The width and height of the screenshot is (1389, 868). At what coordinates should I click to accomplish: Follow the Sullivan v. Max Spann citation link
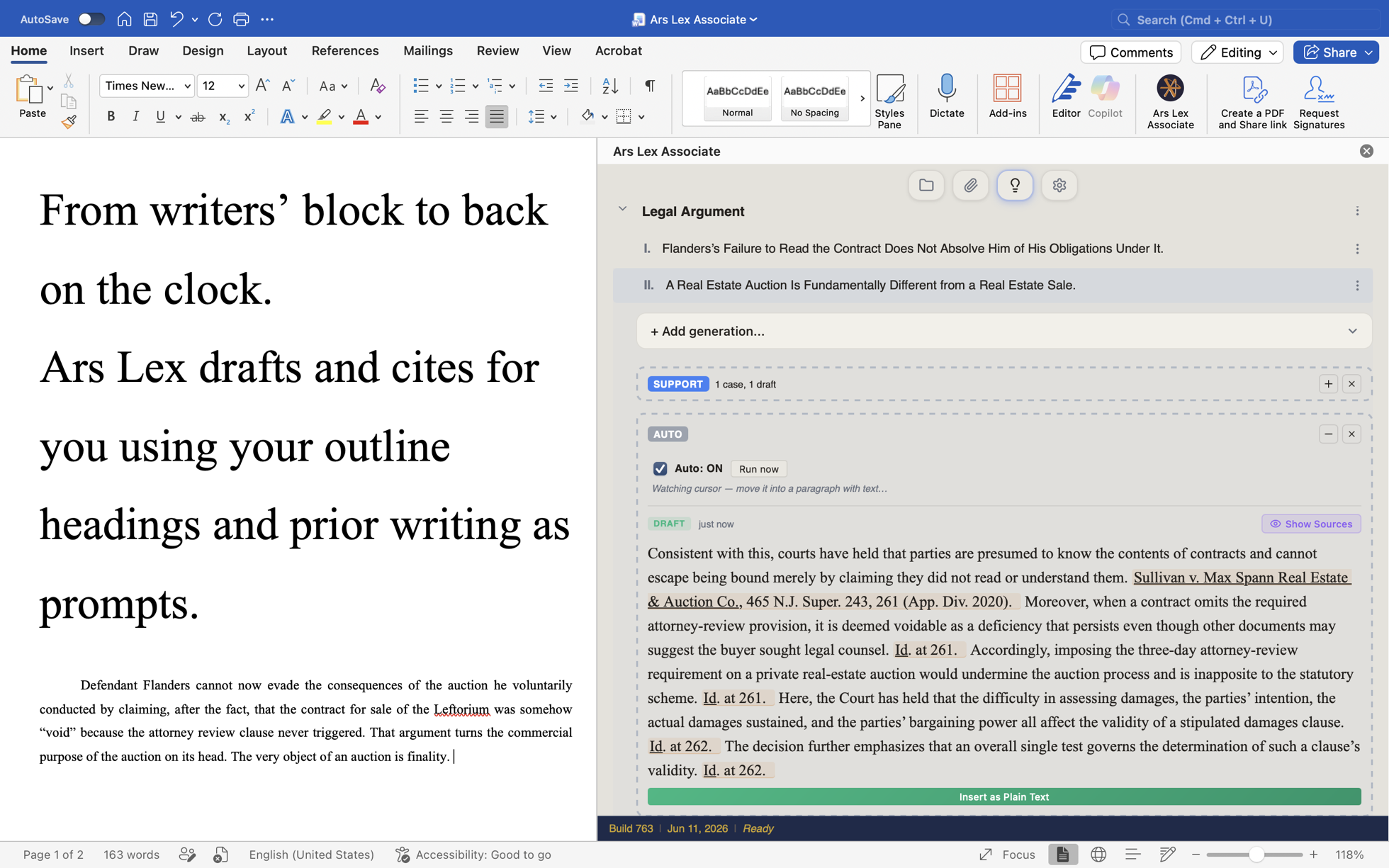(x=1242, y=577)
